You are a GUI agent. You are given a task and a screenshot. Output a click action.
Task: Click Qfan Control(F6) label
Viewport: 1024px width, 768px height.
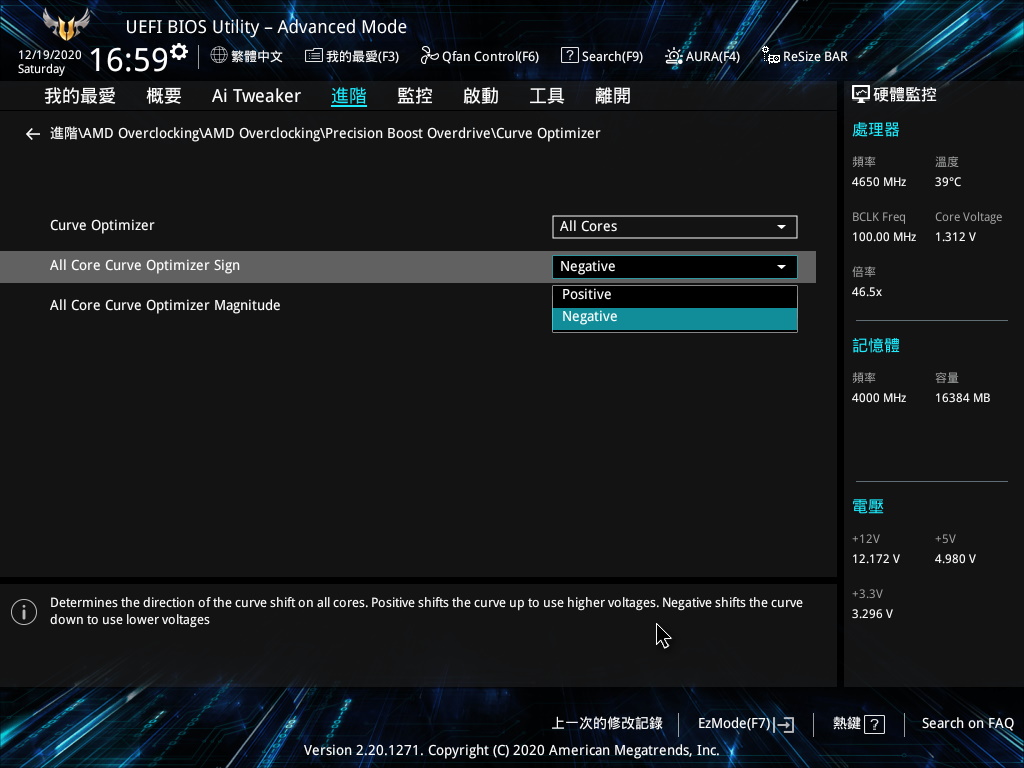(x=490, y=56)
